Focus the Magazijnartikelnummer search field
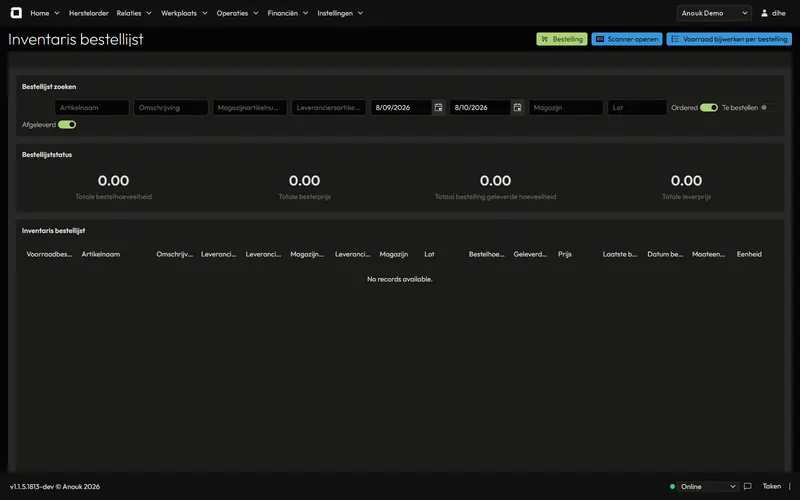Image resolution: width=800 pixels, height=500 pixels. (250, 108)
